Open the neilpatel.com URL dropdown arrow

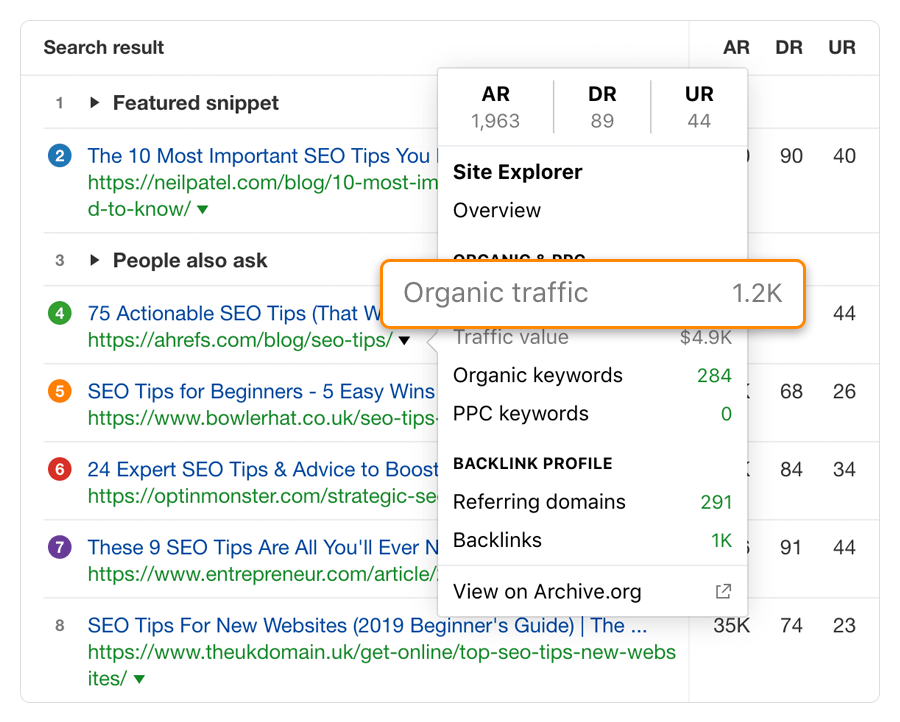202,209
